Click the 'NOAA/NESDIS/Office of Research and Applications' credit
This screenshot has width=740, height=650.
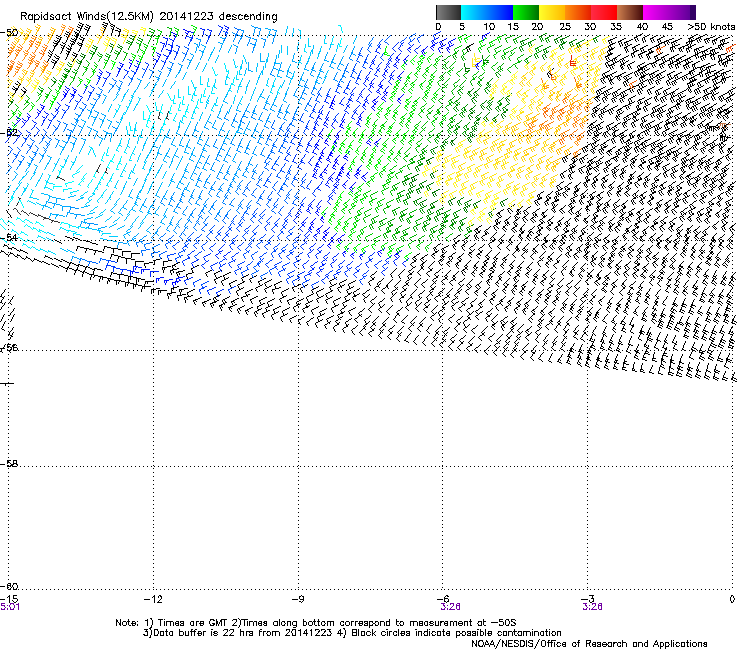click(x=589, y=644)
